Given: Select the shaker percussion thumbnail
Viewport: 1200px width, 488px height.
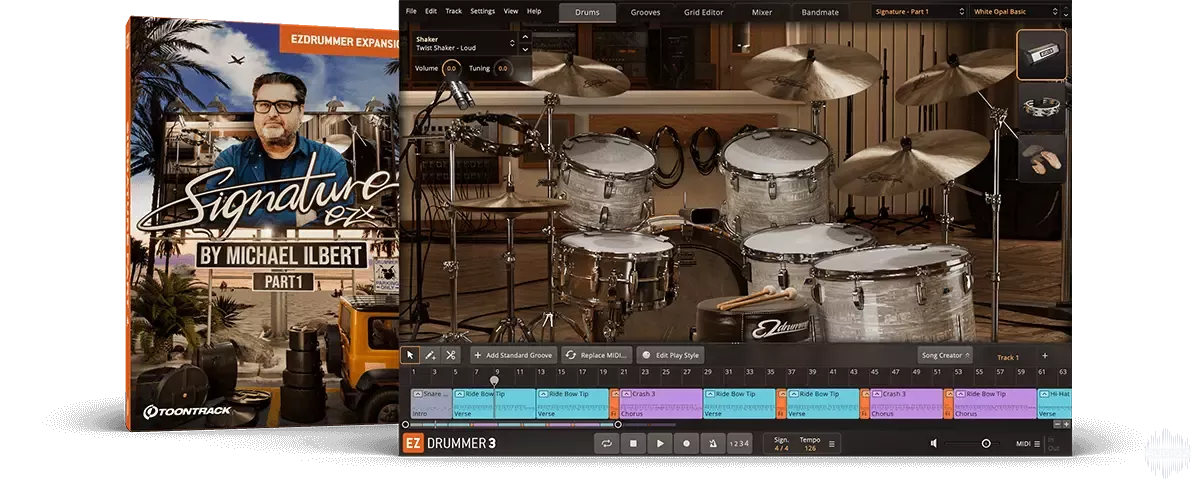Looking at the screenshot, I should (x=1042, y=55).
